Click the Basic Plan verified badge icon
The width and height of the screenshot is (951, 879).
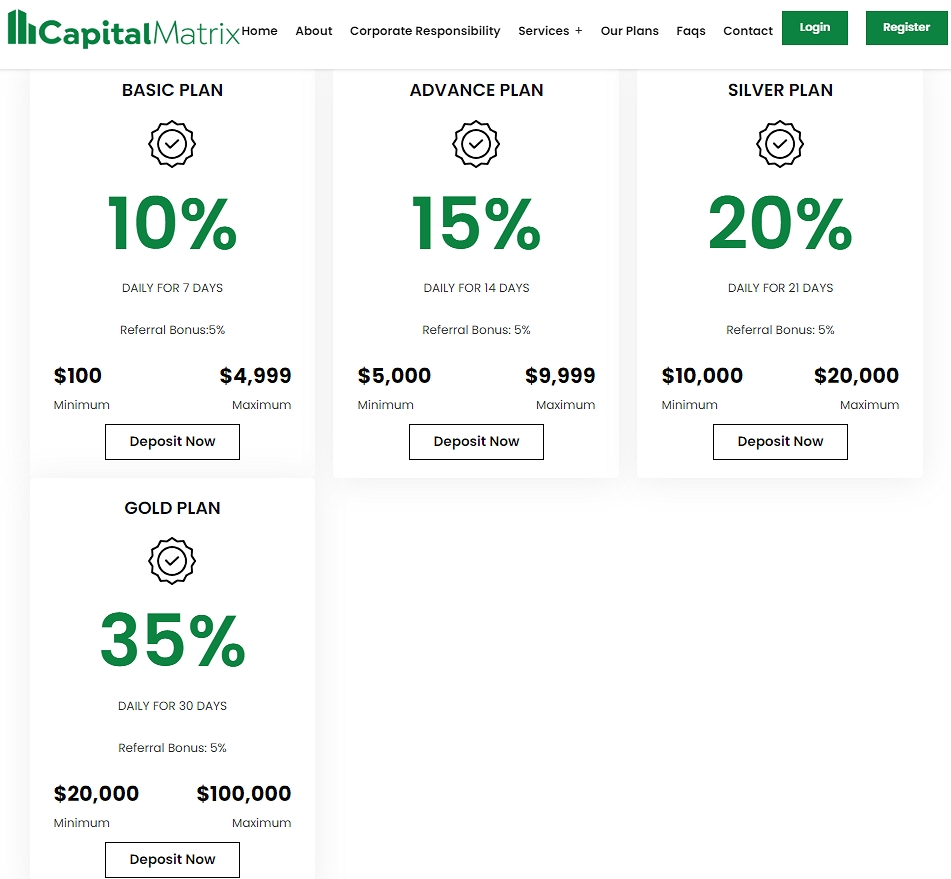[172, 144]
